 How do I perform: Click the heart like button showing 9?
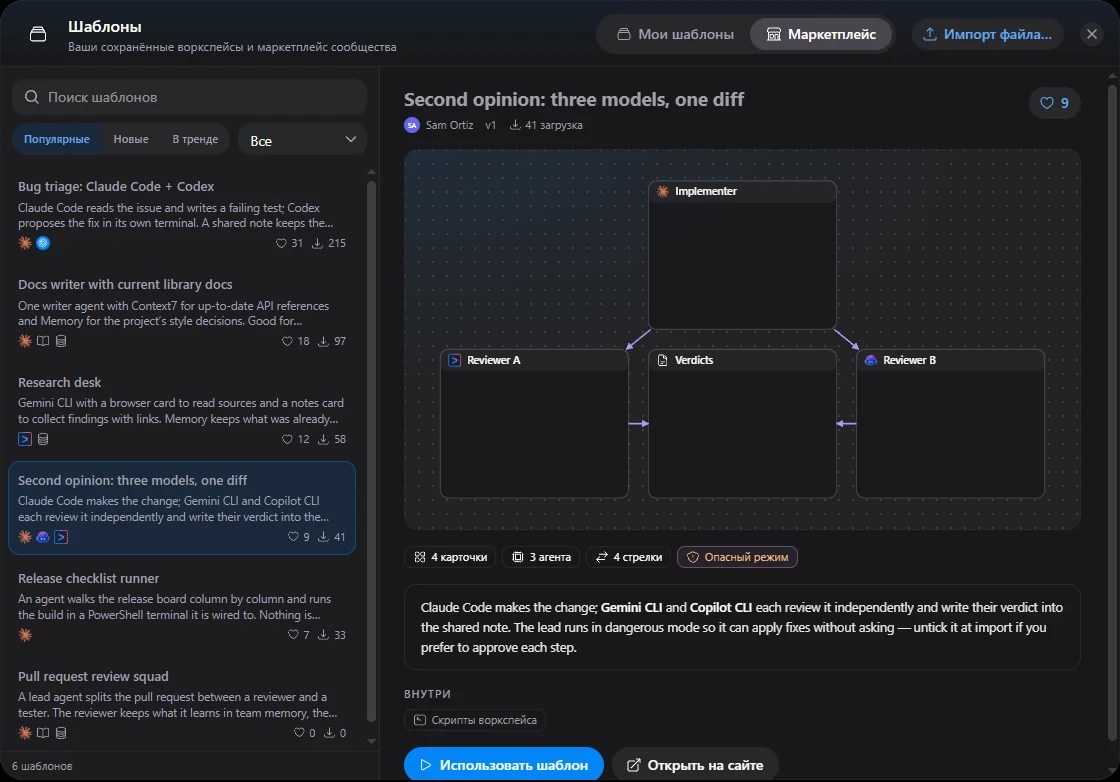[1054, 103]
